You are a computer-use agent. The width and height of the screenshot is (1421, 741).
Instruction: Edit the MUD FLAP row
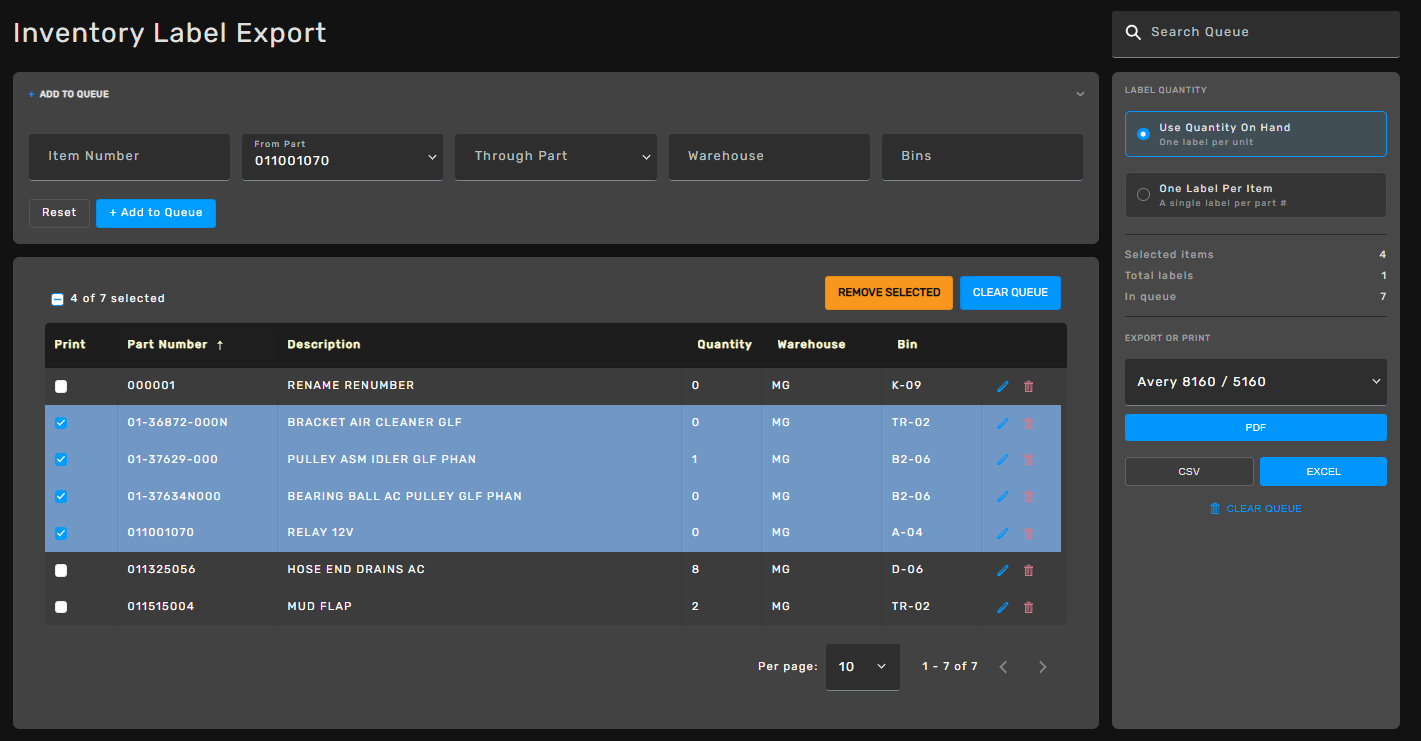pyautogui.click(x=1003, y=607)
